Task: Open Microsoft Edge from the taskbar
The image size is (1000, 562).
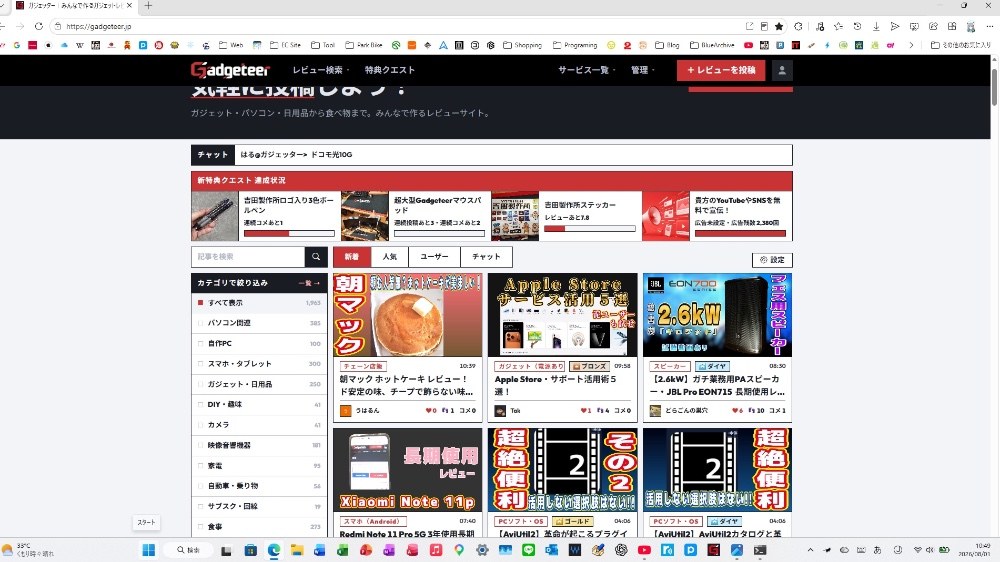Action: [x=274, y=550]
